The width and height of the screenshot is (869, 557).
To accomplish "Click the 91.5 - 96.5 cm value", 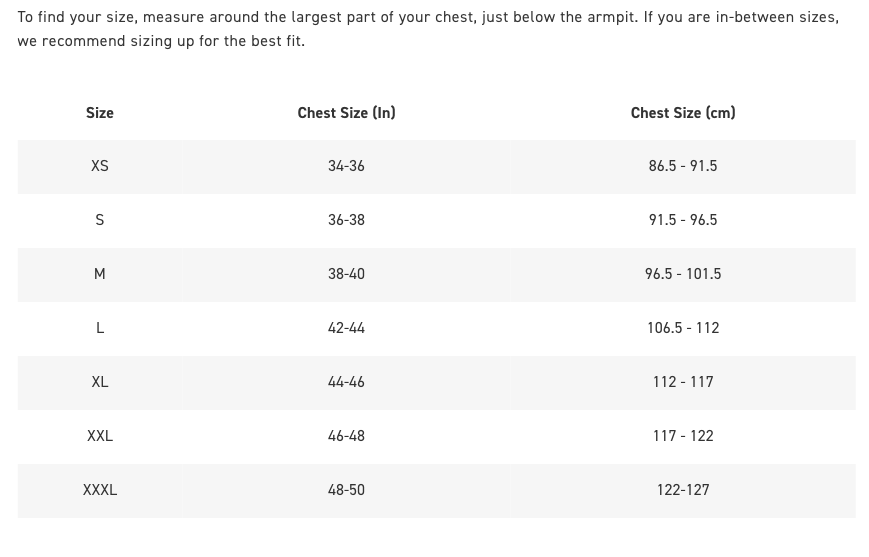I will pos(683,220).
